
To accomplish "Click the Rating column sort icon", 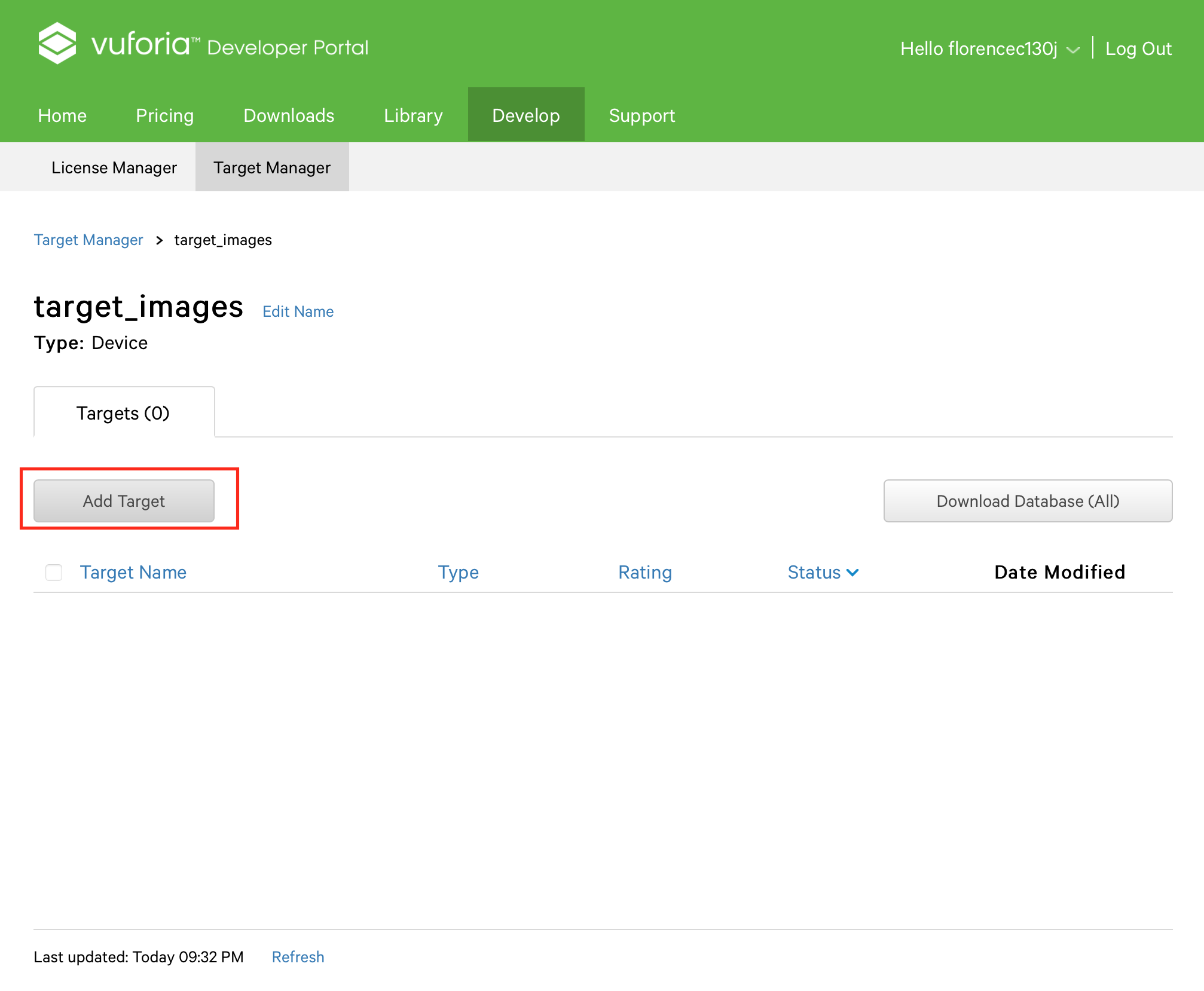I will pyautogui.click(x=645, y=572).
